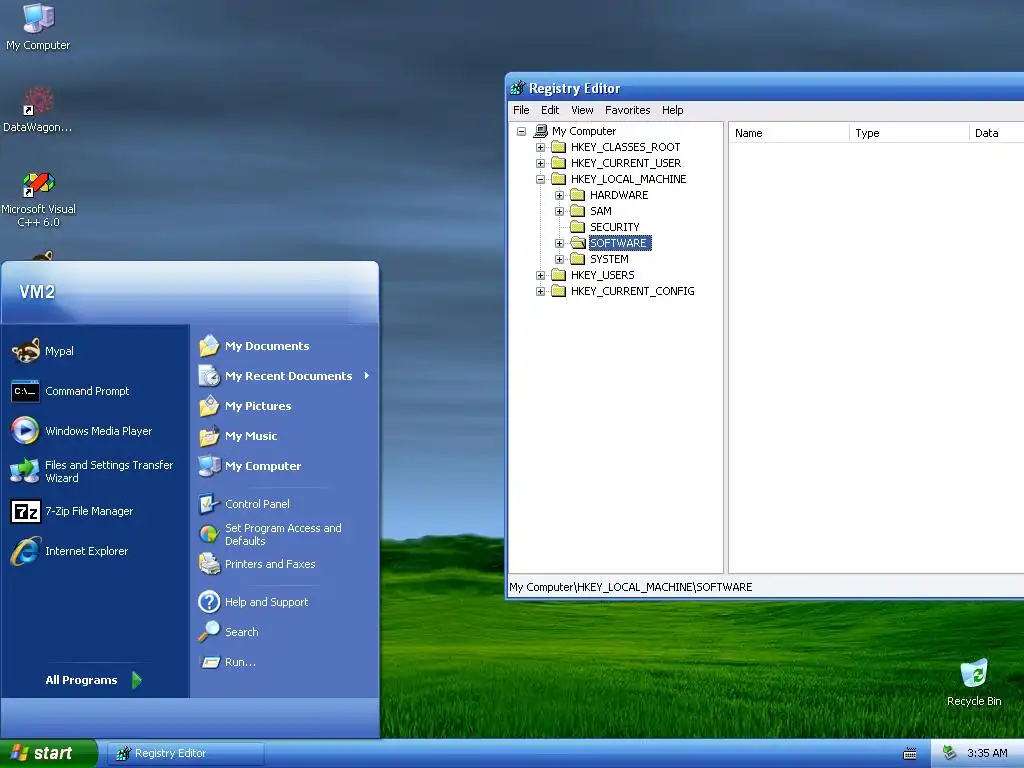1024x768 pixels.
Task: Collapse HKEY_LOCAL_MACHINE key
Action: point(540,179)
